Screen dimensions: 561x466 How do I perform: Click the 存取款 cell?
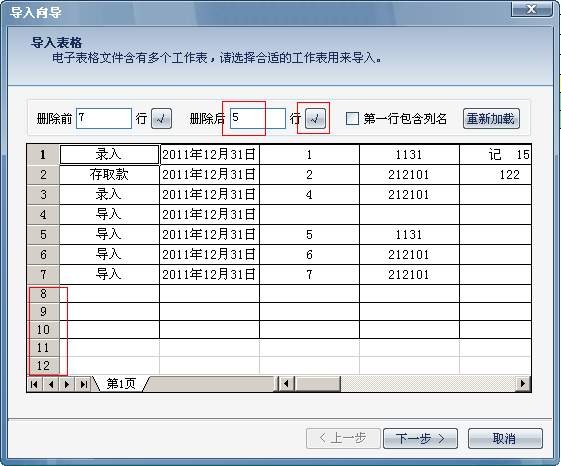[x=109, y=175]
